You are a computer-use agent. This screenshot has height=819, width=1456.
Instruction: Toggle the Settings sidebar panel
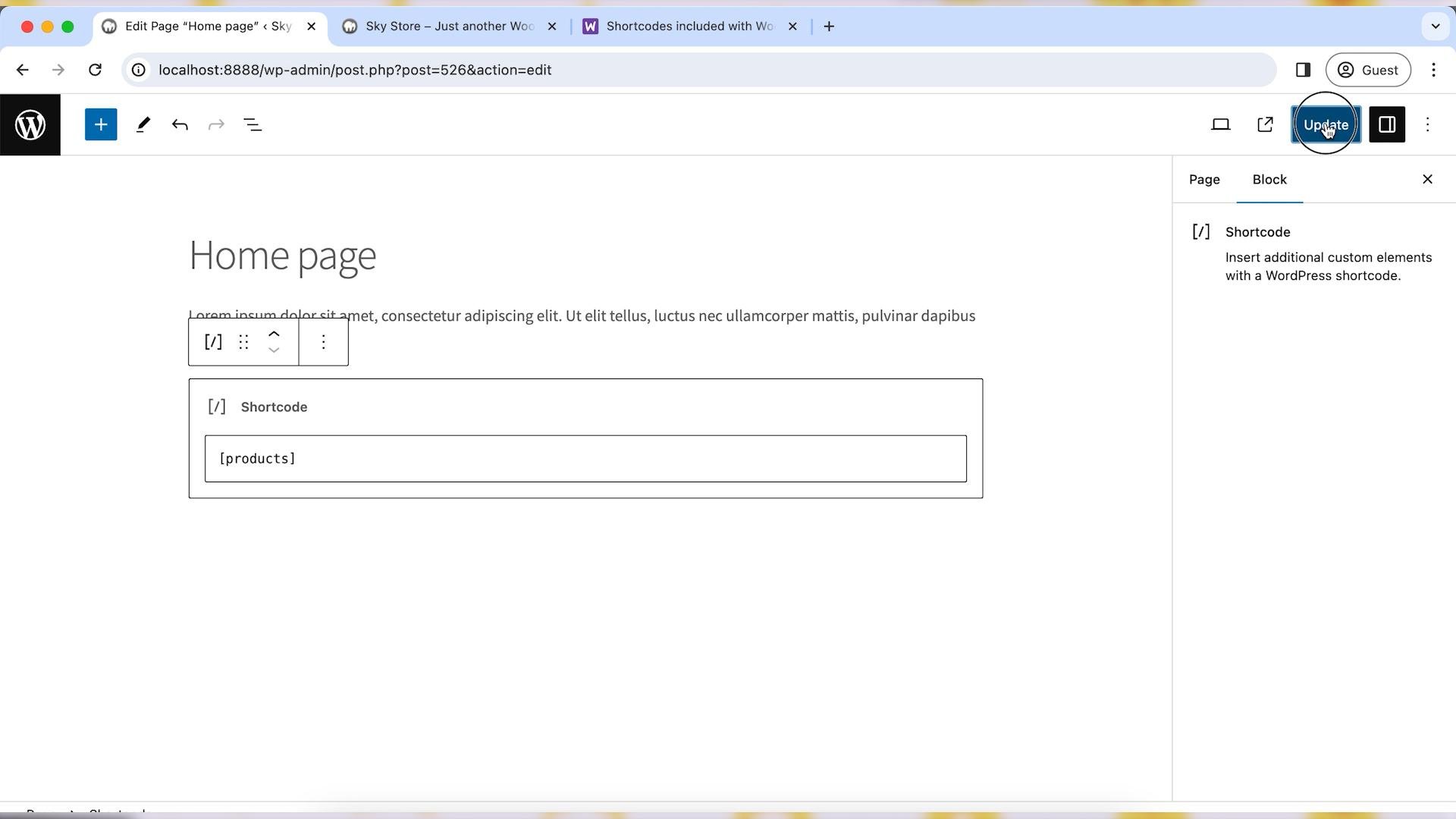pyautogui.click(x=1386, y=124)
